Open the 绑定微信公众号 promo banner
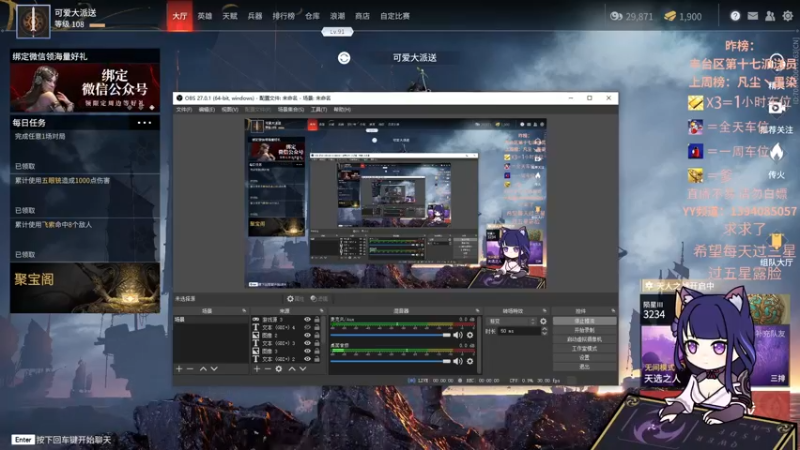 click(85, 88)
